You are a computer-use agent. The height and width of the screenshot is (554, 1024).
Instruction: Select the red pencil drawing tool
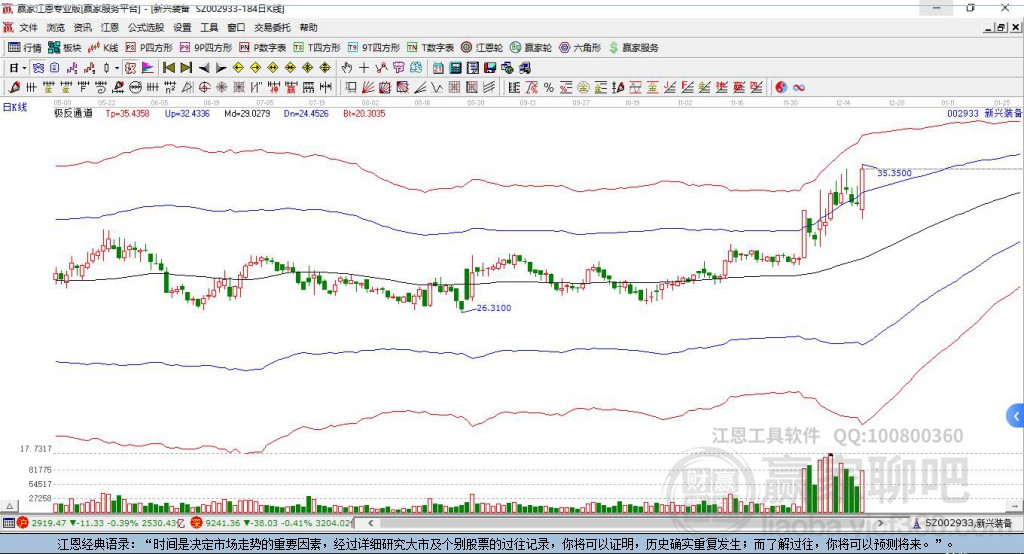pos(14,88)
